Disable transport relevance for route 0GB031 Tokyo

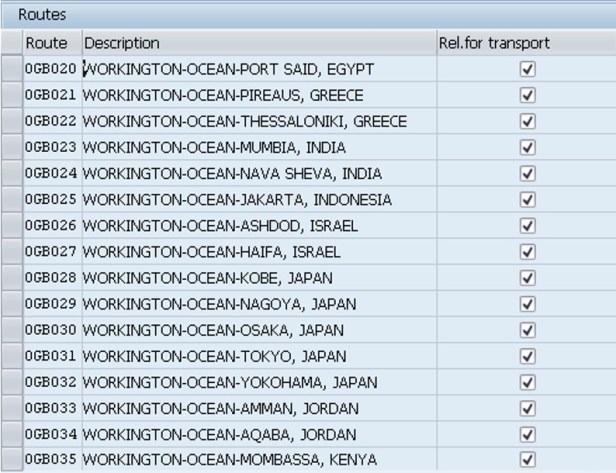point(528,356)
